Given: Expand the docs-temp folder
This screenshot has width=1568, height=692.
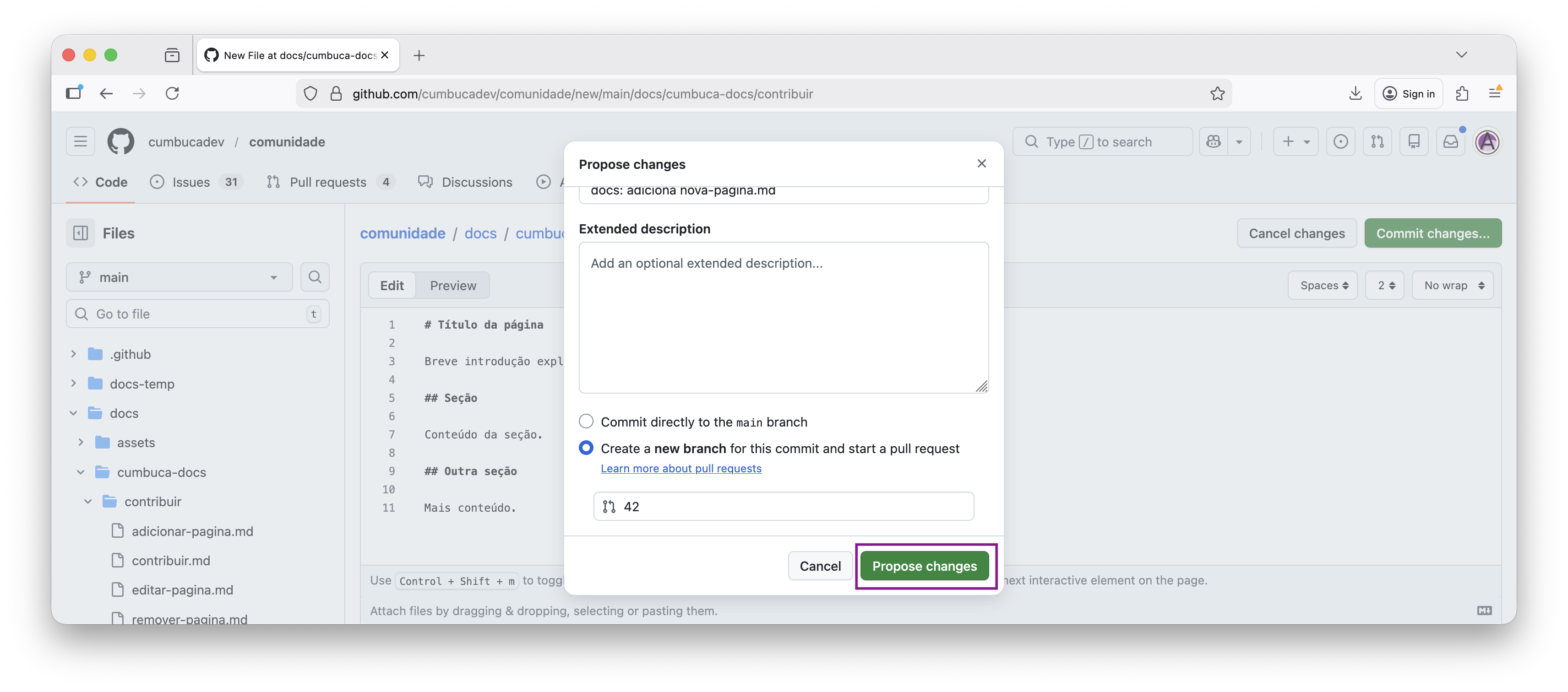Looking at the screenshot, I should tap(73, 383).
